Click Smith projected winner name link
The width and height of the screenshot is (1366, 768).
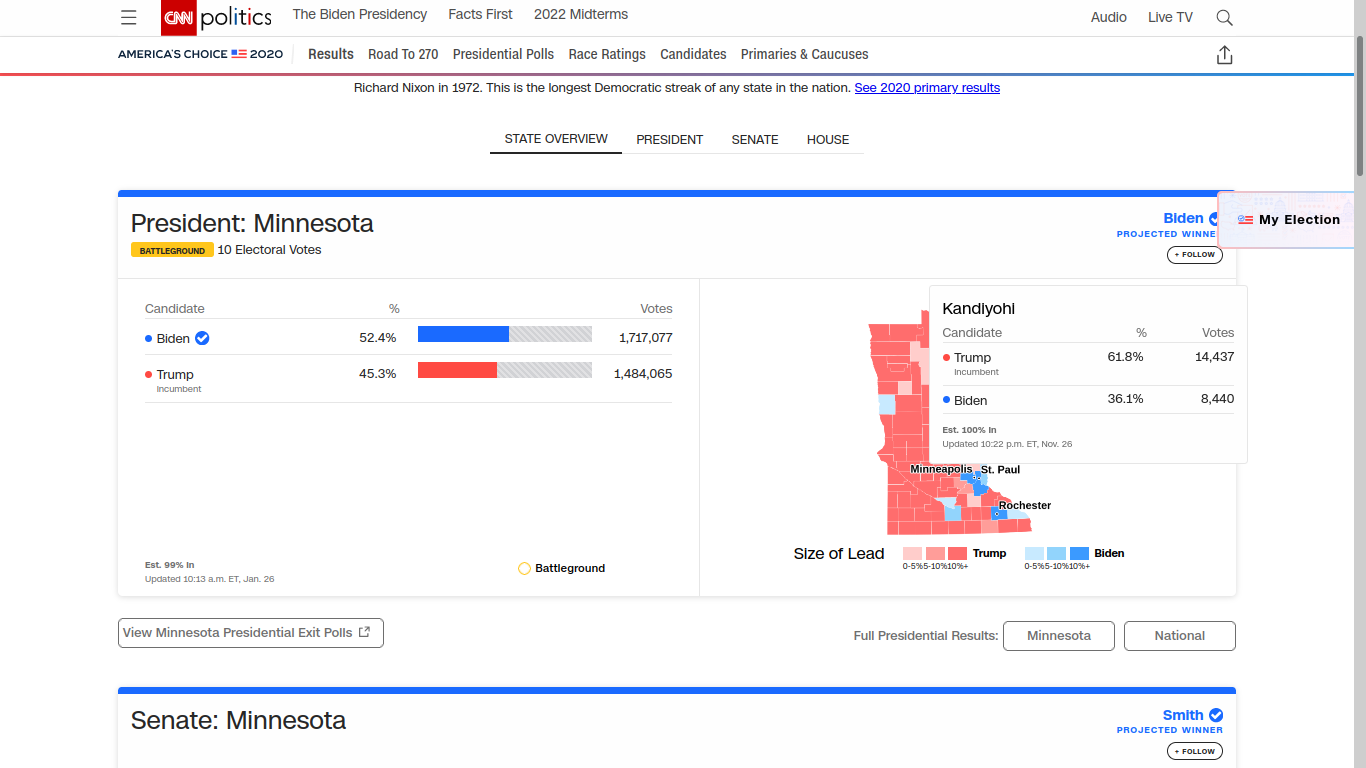point(1183,715)
